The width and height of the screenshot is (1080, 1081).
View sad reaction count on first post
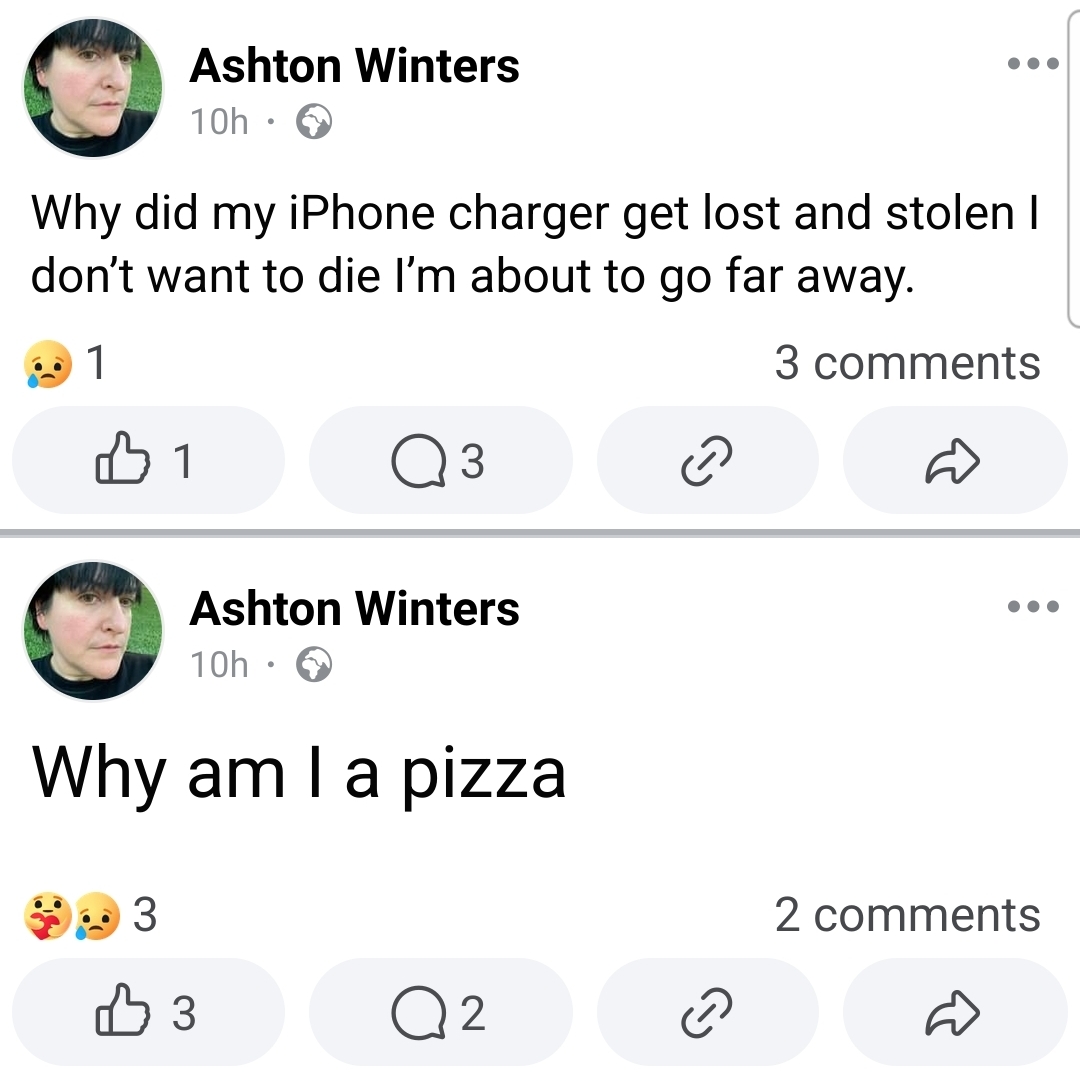[x=65, y=363]
